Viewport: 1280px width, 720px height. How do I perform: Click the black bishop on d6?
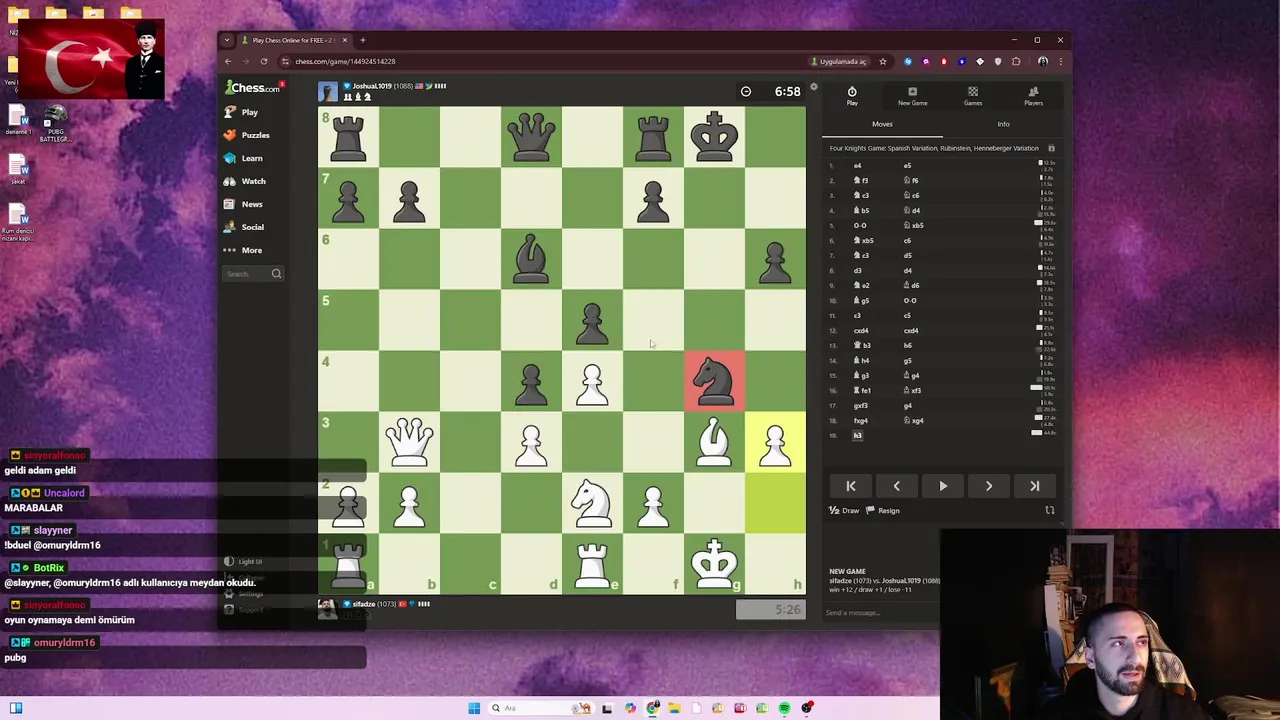click(531, 259)
